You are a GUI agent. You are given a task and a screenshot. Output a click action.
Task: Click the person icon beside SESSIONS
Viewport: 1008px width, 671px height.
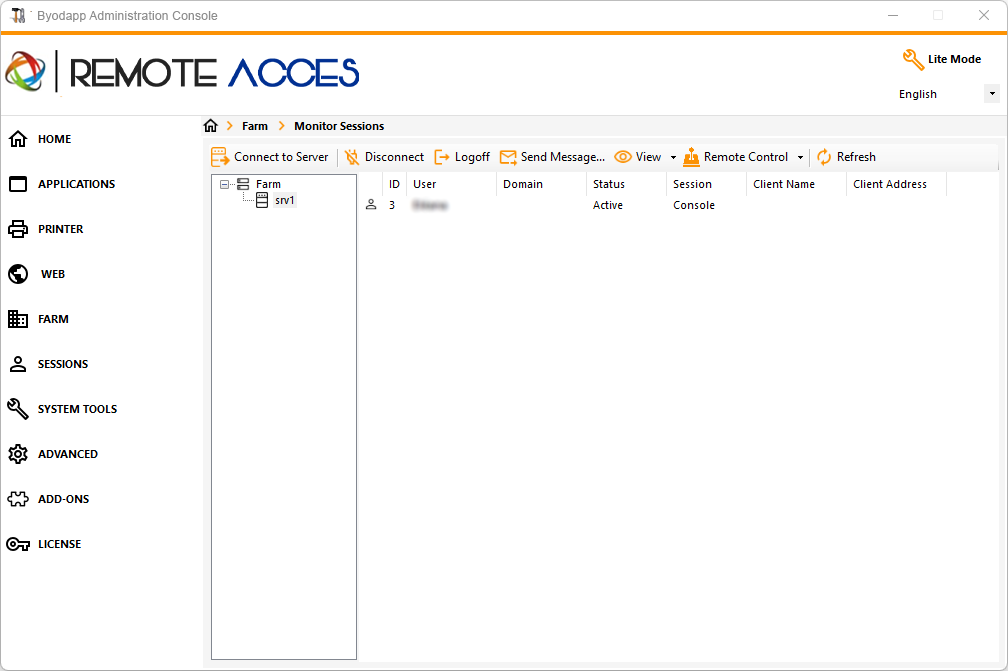pos(18,364)
